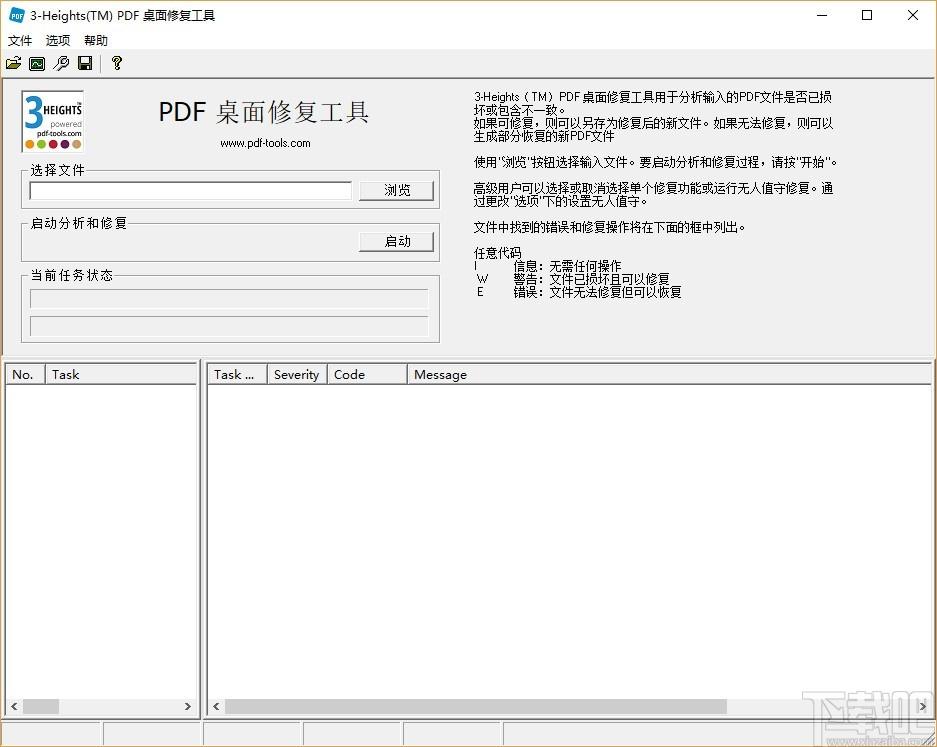Click the 3-Heights logo image

tap(53, 121)
